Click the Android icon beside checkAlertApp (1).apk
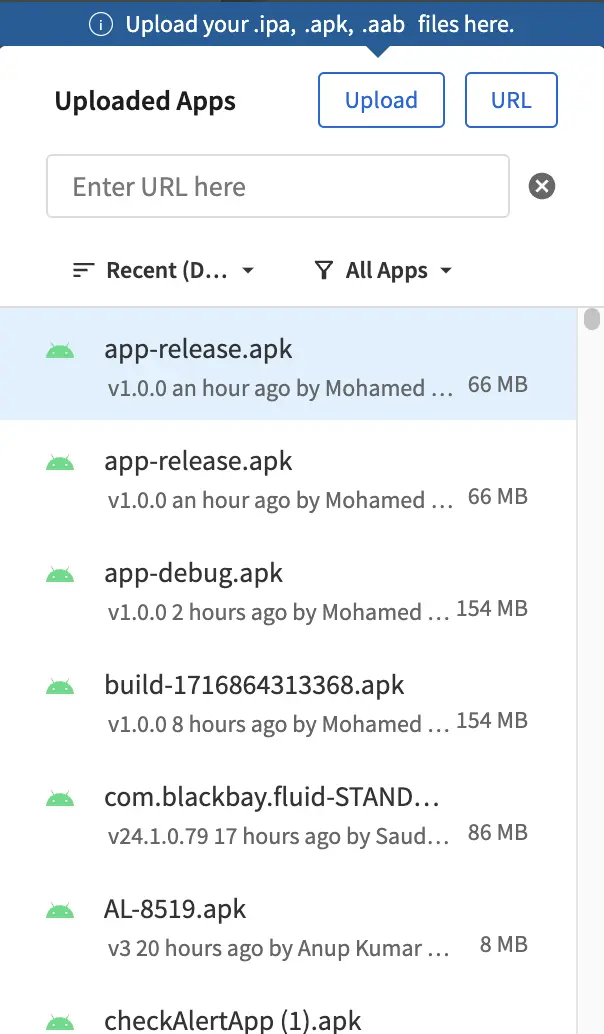The image size is (604, 1034). pyautogui.click(x=60, y=1022)
